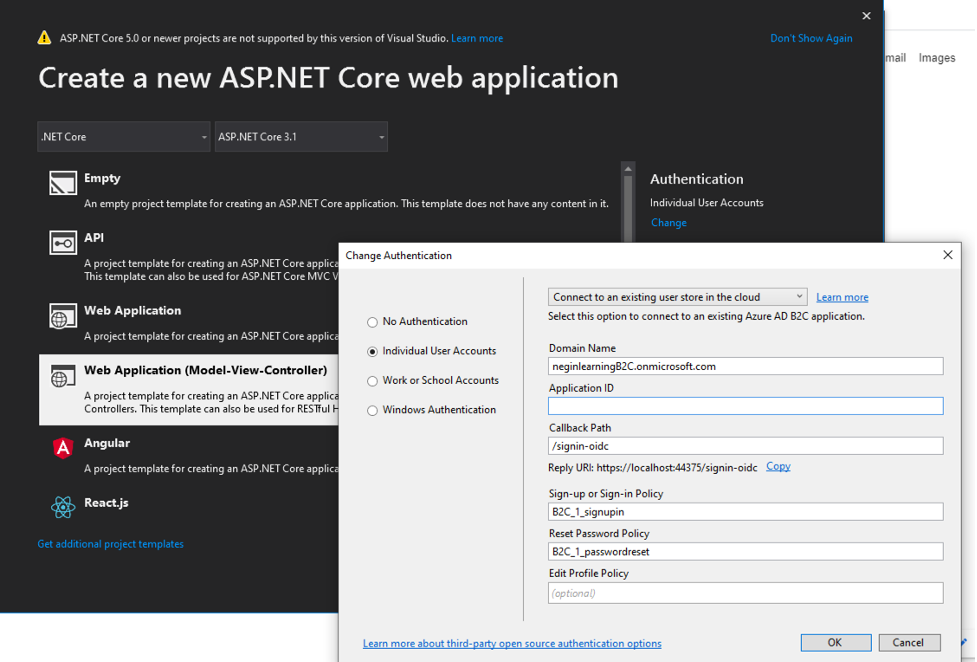Screen dimensions: 977x662
Task: Click the API template icon
Action: pos(63,243)
